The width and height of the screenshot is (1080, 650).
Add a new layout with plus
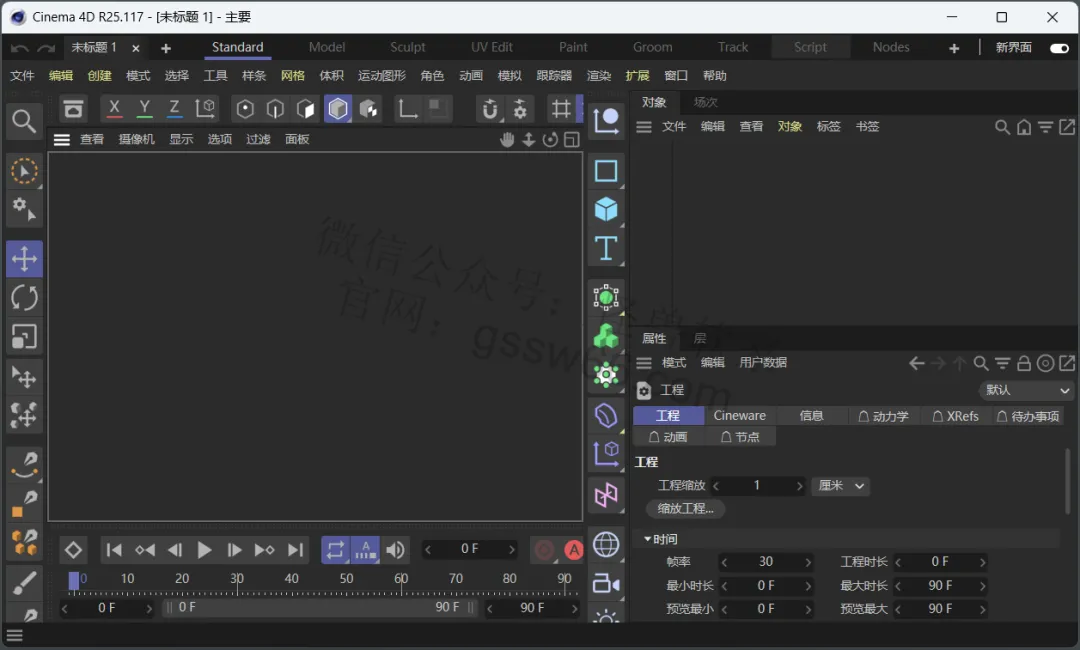coord(954,48)
